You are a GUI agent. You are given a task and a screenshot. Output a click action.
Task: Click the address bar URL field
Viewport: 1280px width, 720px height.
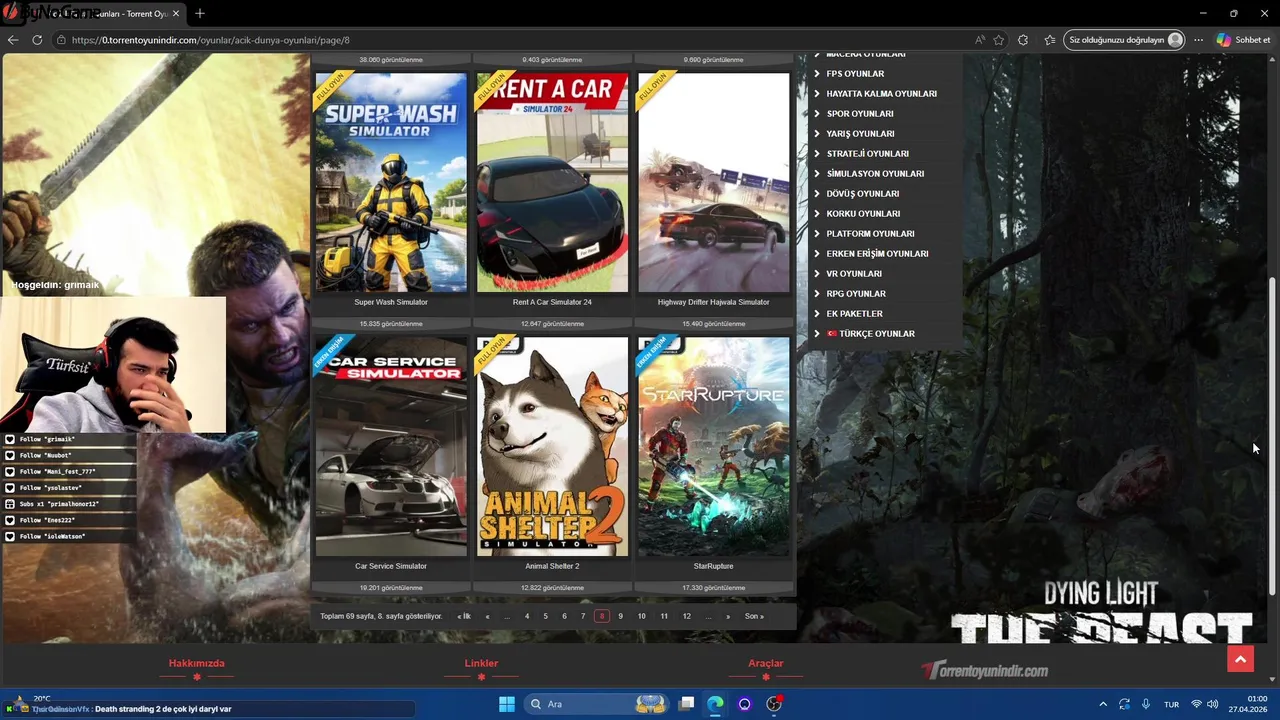click(x=510, y=40)
